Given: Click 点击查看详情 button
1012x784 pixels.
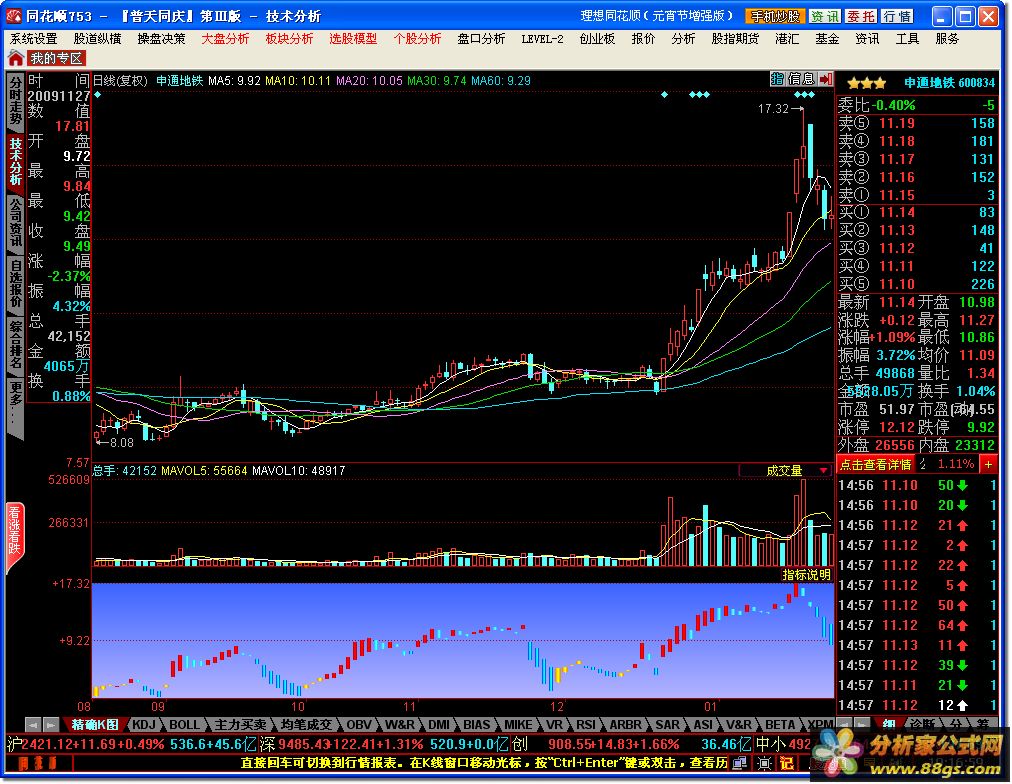Looking at the screenshot, I should coord(875,464).
